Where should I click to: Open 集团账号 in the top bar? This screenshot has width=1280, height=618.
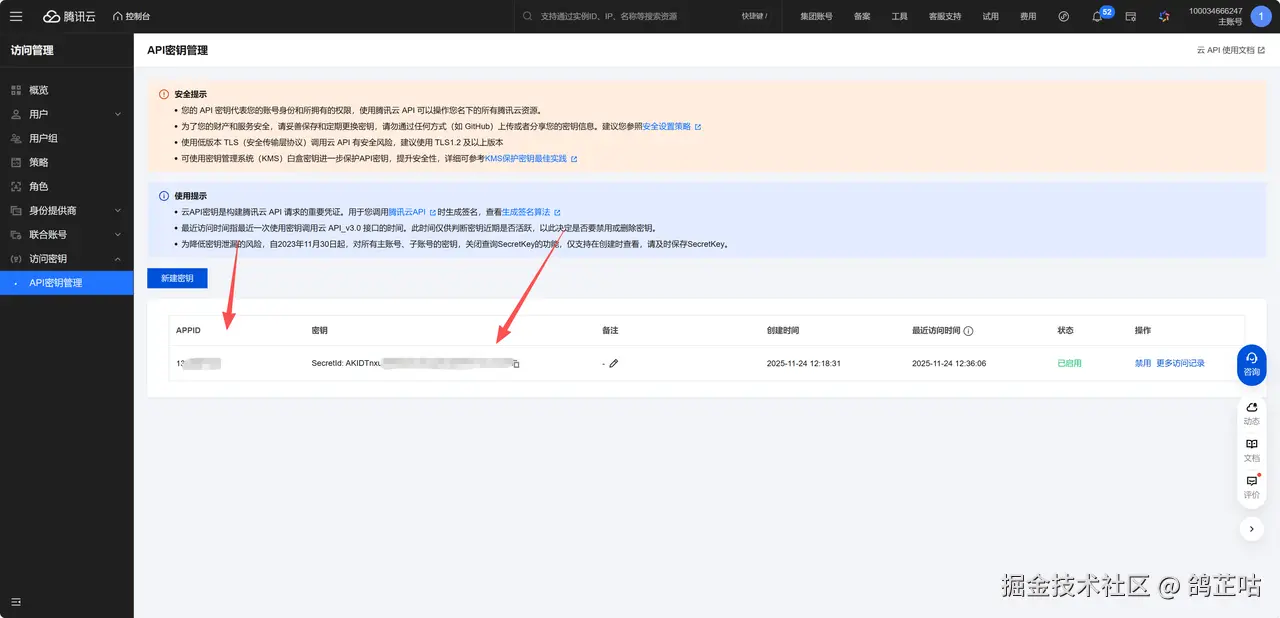816,16
